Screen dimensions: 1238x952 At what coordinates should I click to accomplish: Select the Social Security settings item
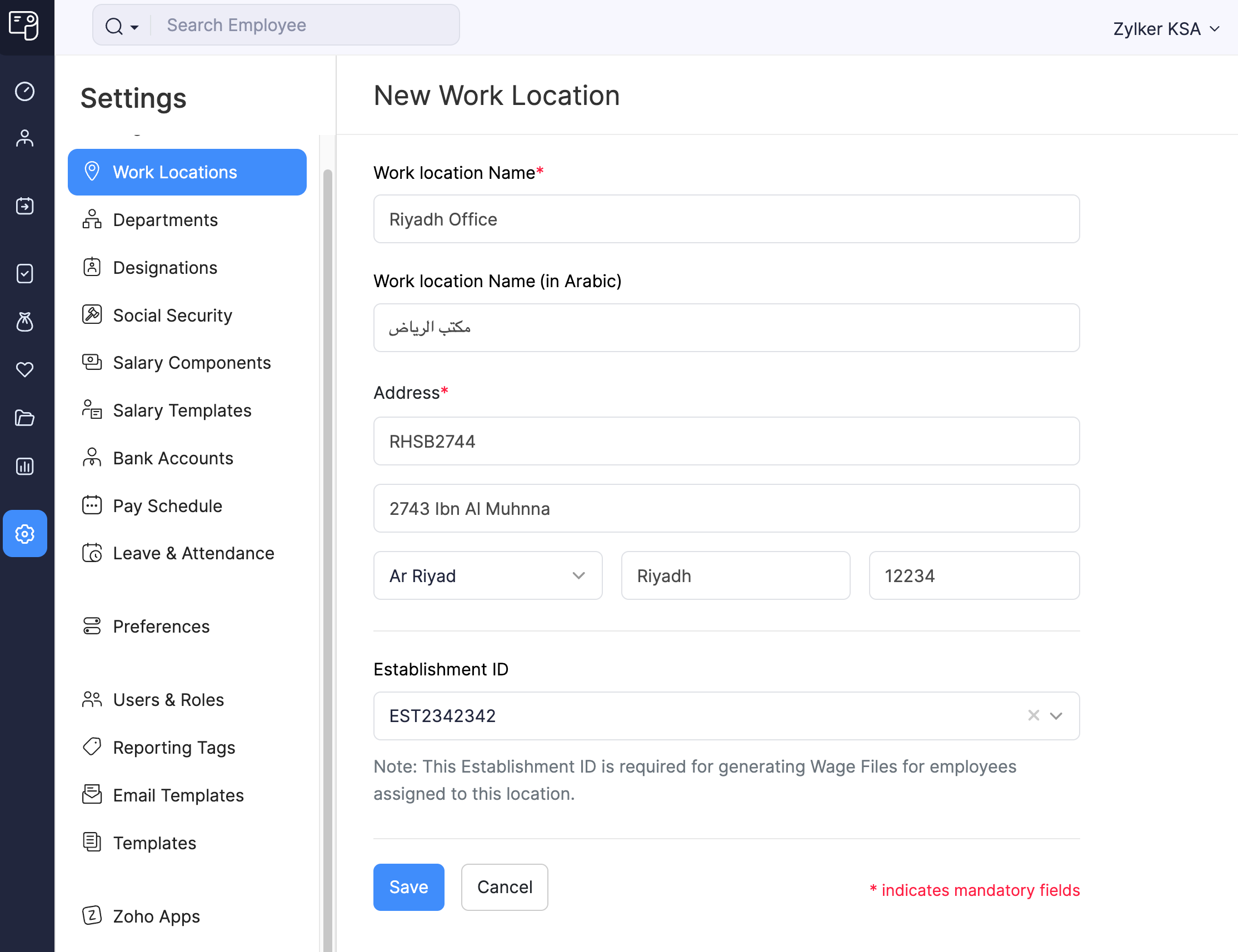172,315
